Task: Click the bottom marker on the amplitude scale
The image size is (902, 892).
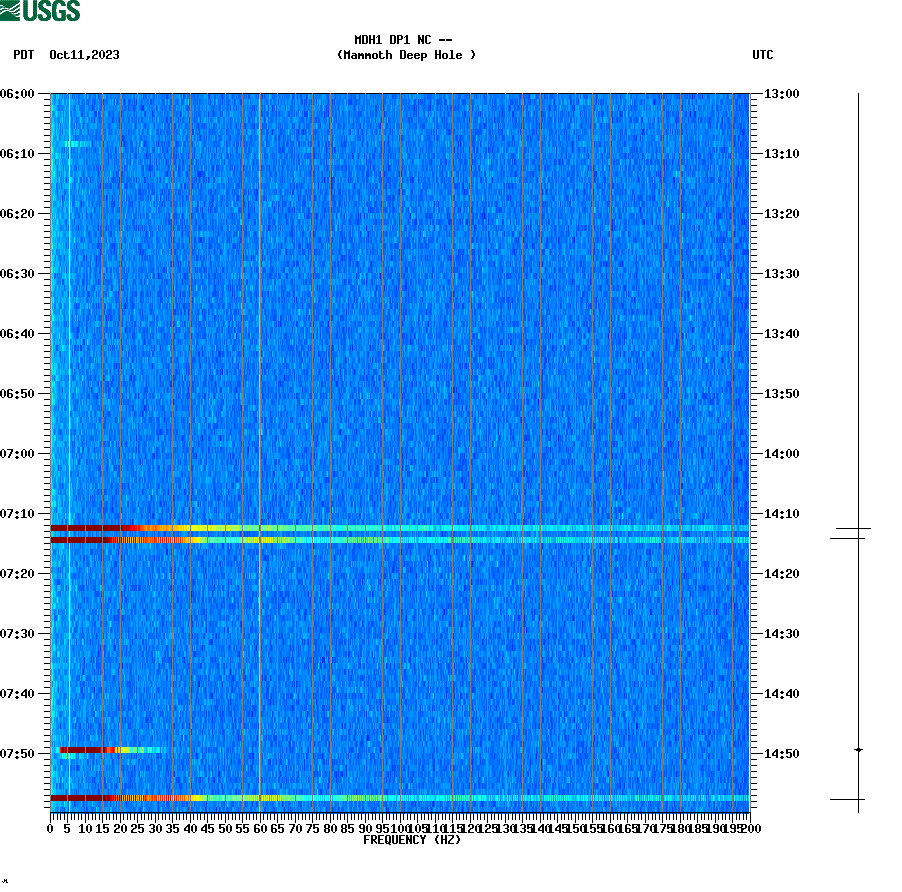Action: click(858, 798)
